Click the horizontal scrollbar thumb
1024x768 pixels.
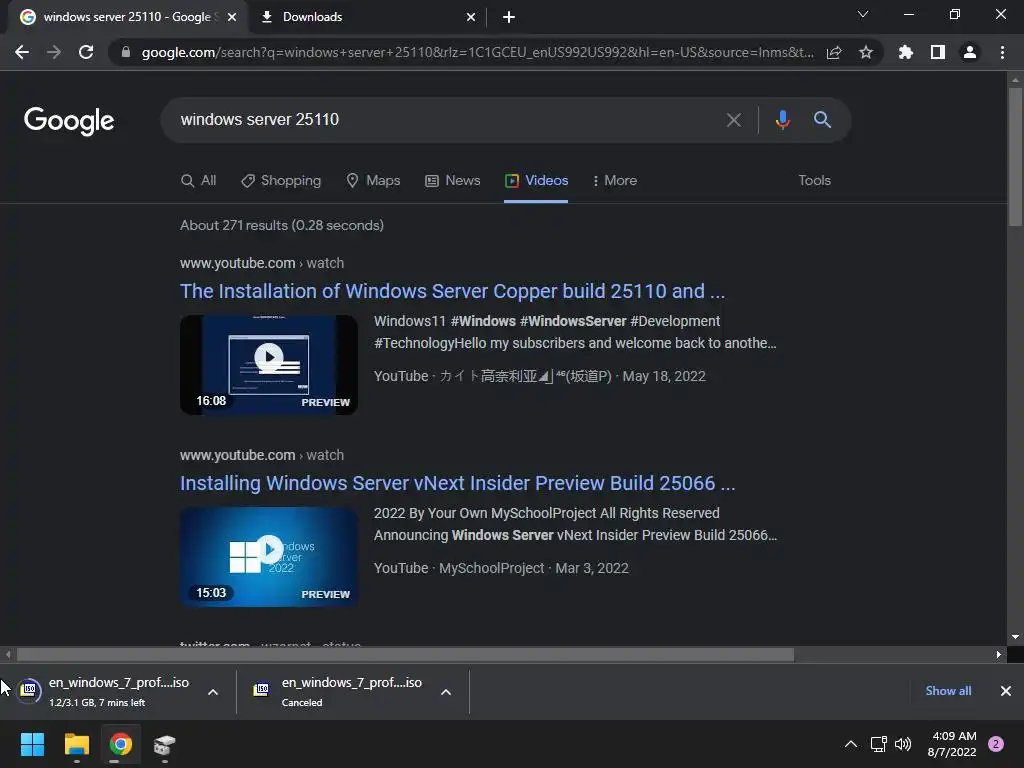(x=405, y=654)
